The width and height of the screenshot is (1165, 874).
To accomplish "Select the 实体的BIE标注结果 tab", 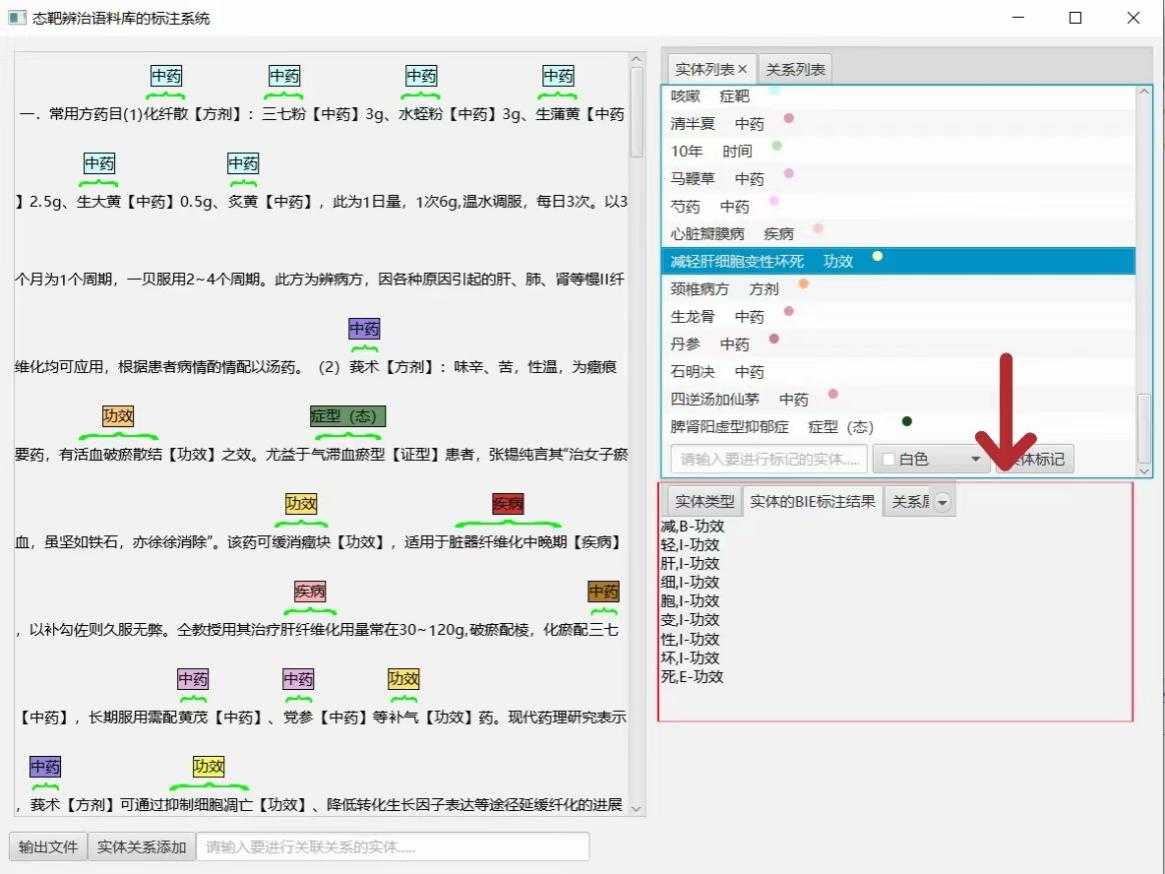I will (812, 501).
